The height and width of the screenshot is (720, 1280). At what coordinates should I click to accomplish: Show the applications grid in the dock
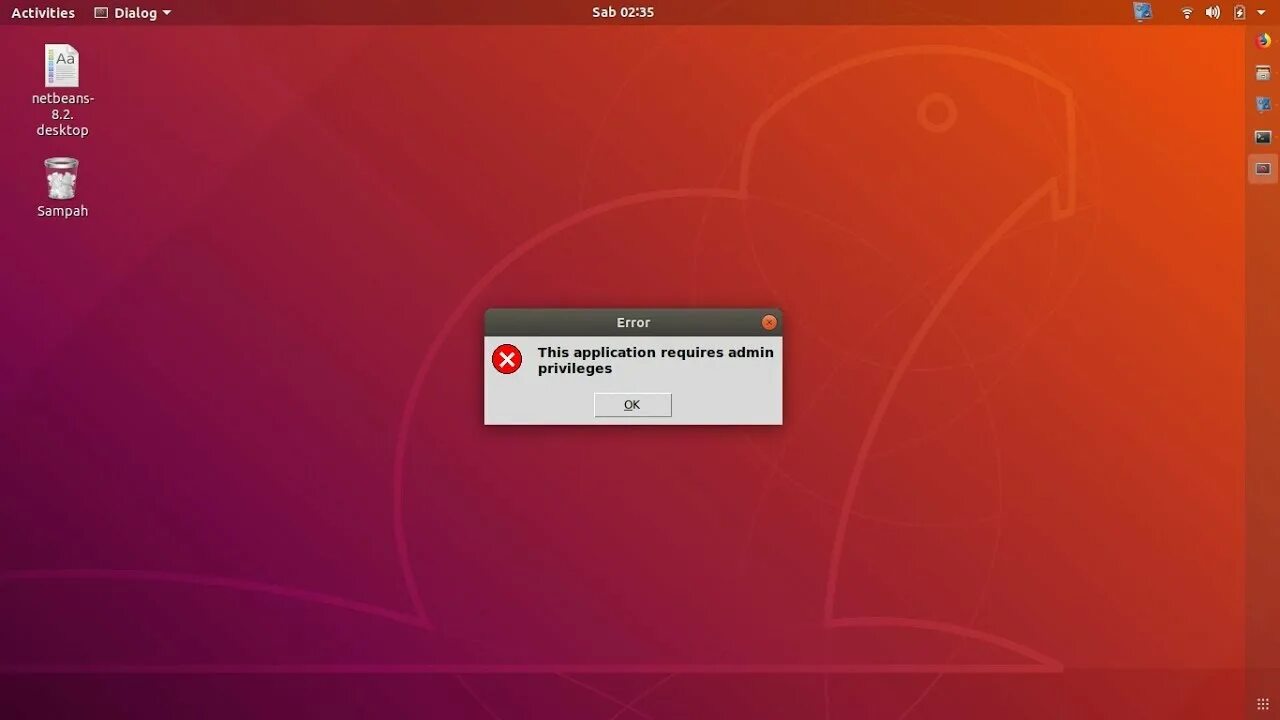pos(1263,704)
